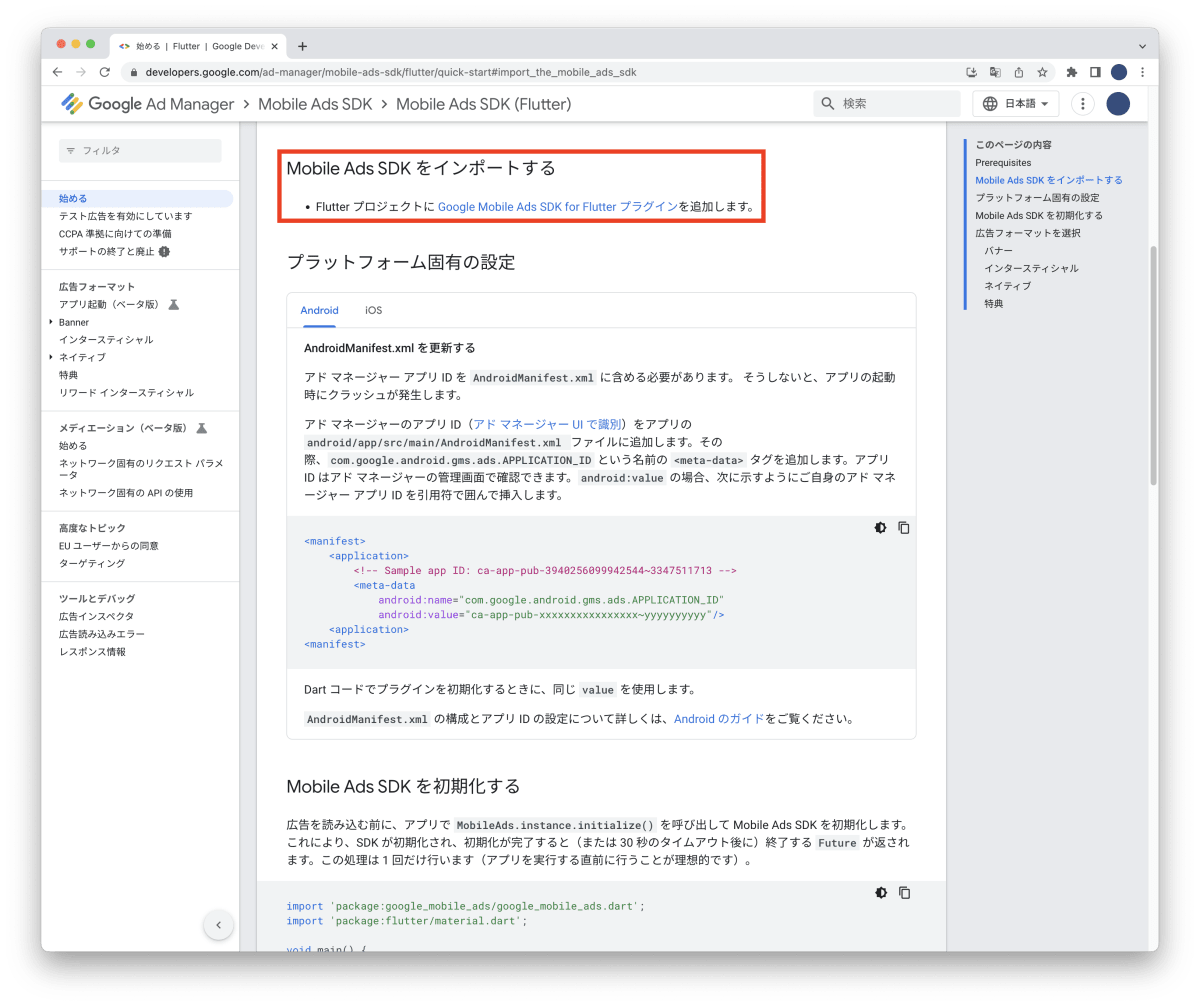1200x1006 pixels.
Task: Open ターゲティング sidebar item
Action: (92, 564)
